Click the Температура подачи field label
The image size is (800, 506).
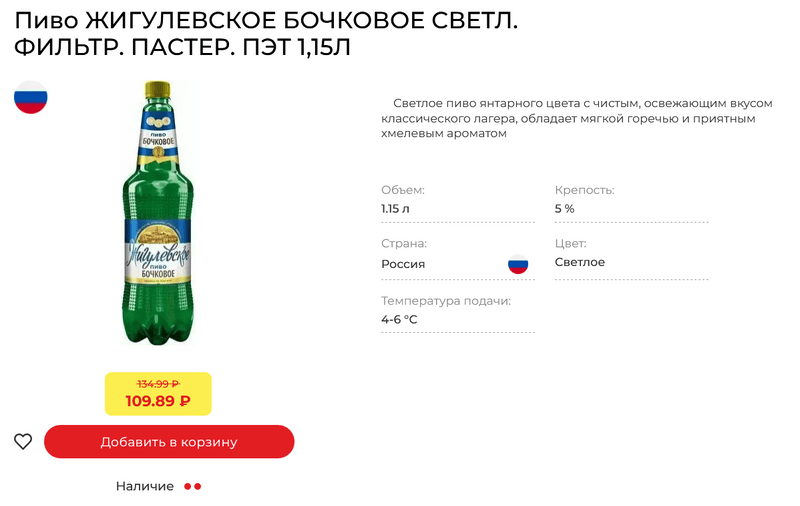click(x=446, y=300)
